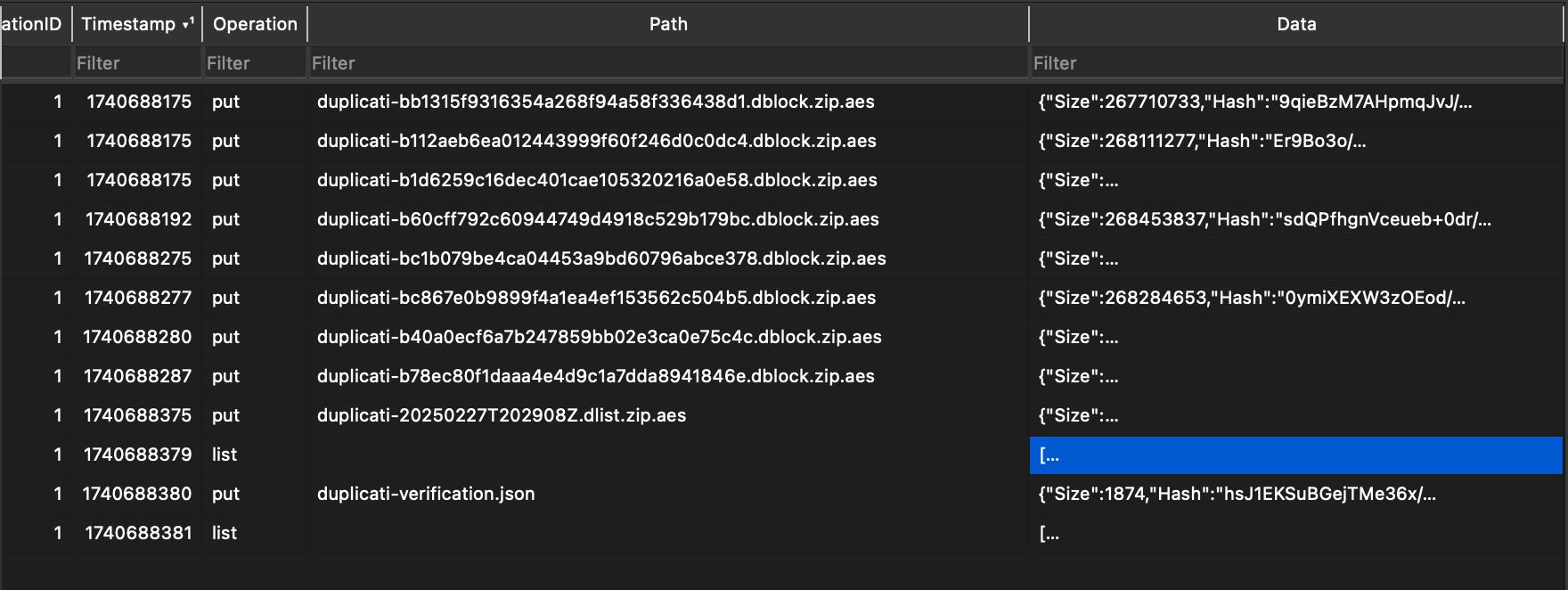Focus the Filter field under Operation
Viewport: 1568px width, 590px height.
tap(255, 63)
